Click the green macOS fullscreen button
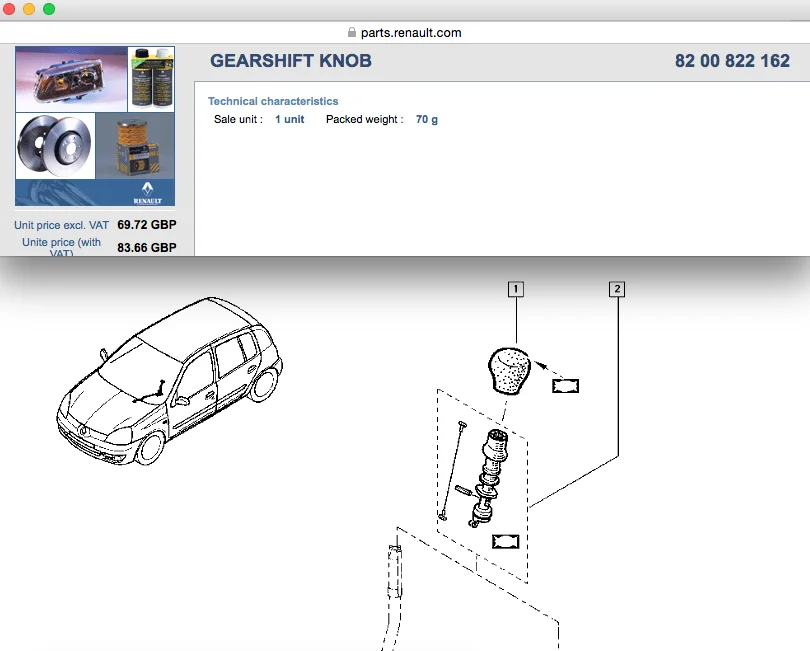 click(49, 9)
